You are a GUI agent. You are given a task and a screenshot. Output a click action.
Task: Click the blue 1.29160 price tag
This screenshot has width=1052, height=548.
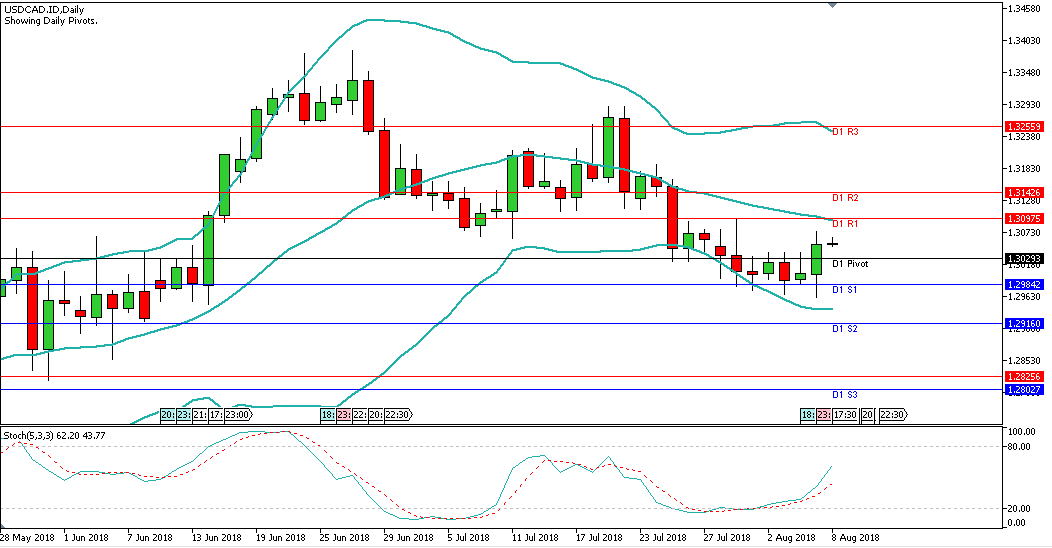pos(1024,324)
